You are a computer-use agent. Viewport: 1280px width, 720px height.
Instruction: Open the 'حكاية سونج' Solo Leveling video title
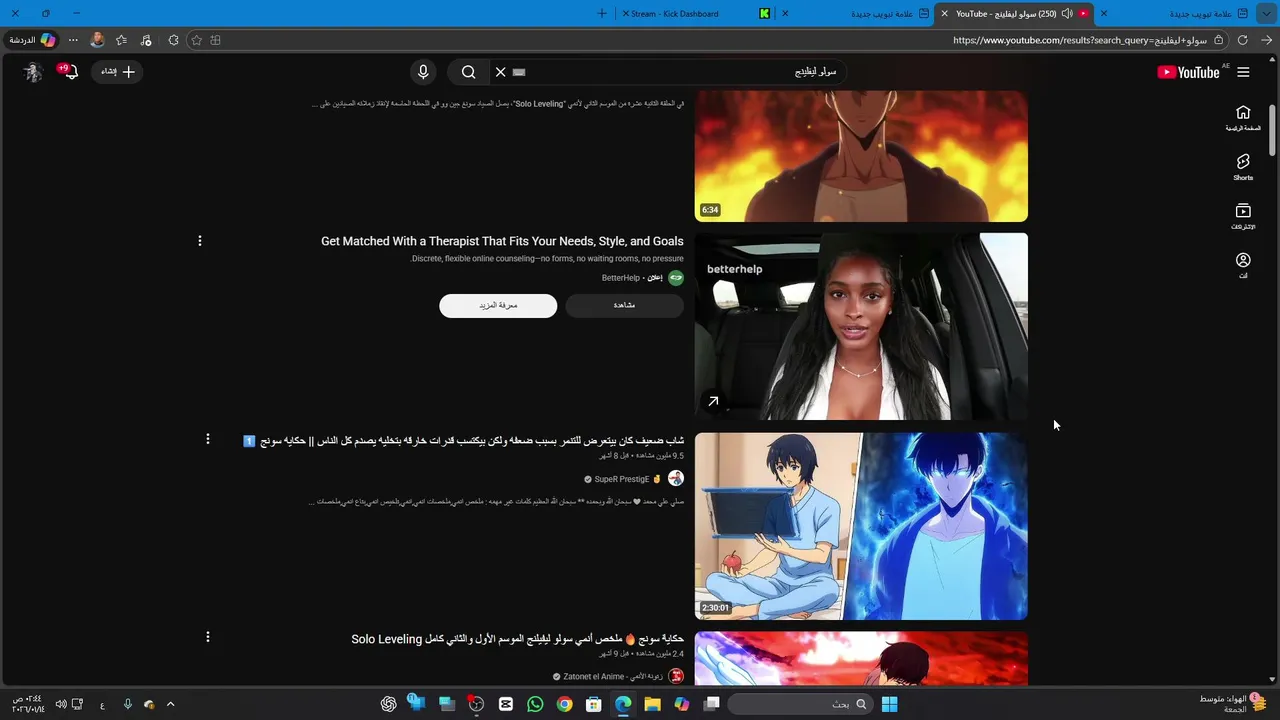point(517,639)
